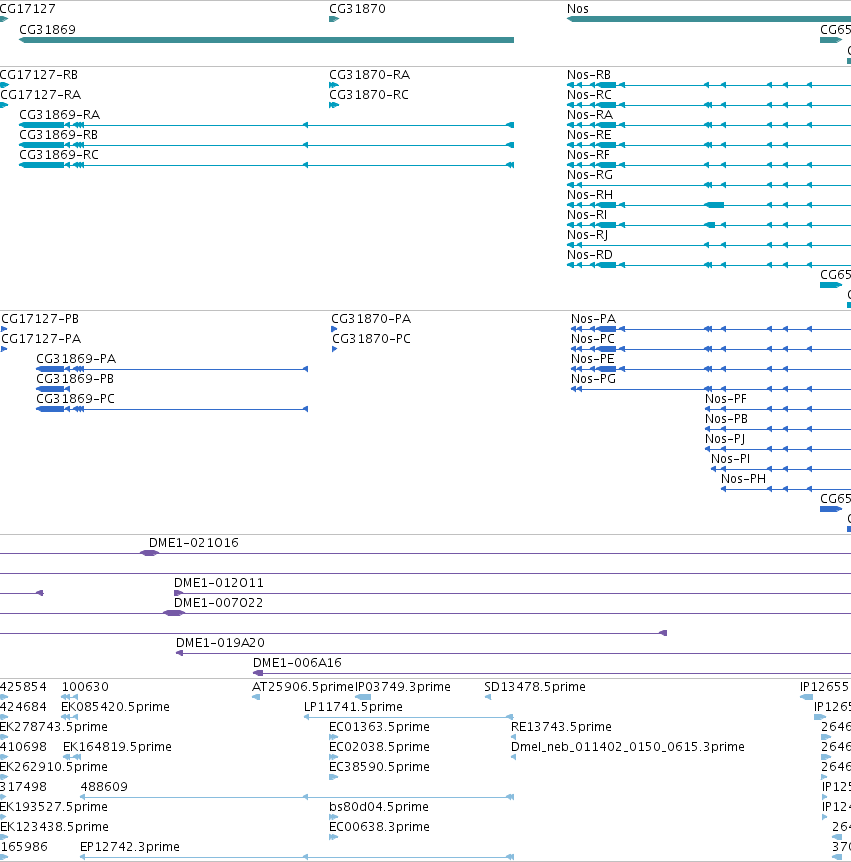Image resolution: width=851 pixels, height=862 pixels.
Task: Select the EK278743.5prime EST label
Action: pos(54,727)
